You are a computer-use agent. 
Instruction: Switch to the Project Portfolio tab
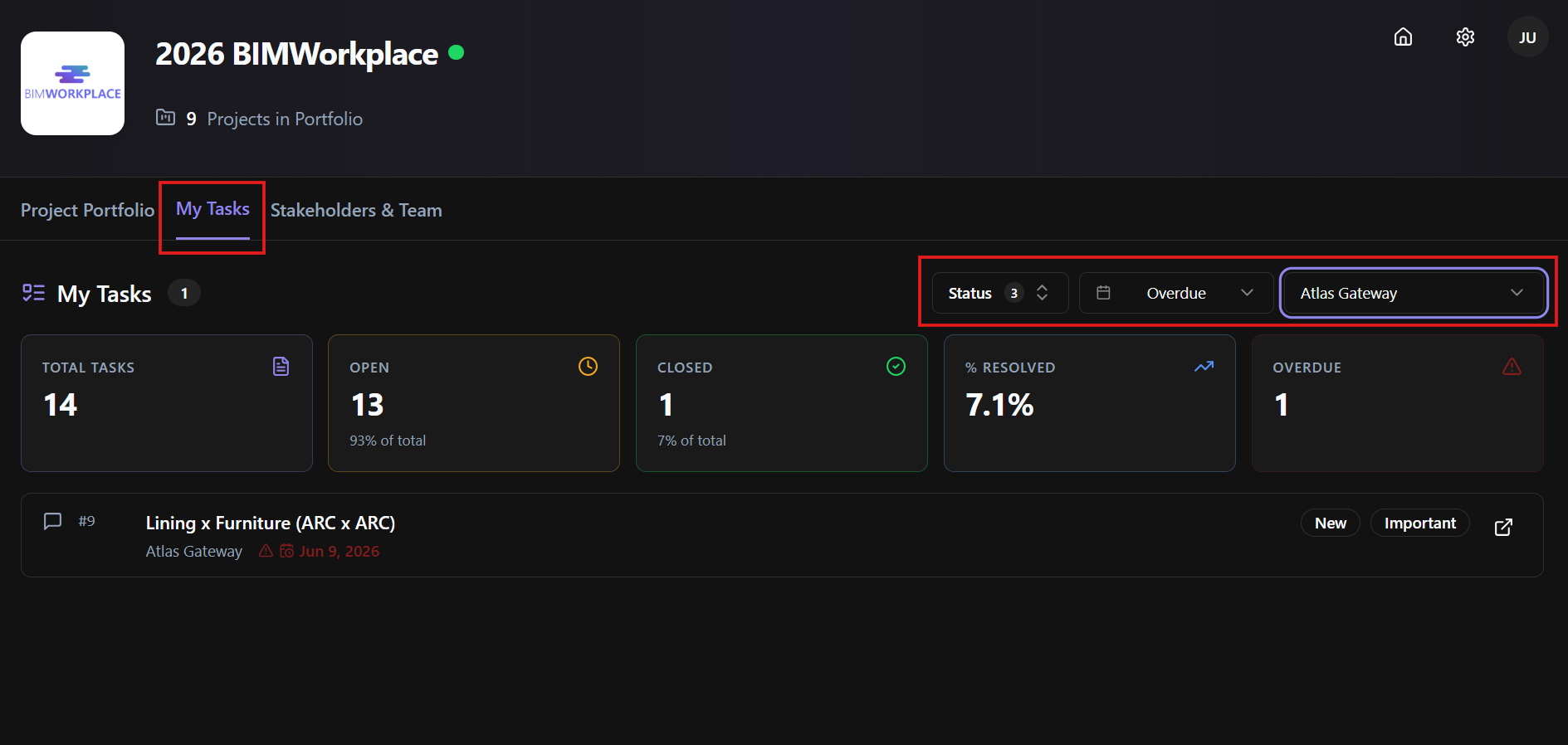(87, 210)
